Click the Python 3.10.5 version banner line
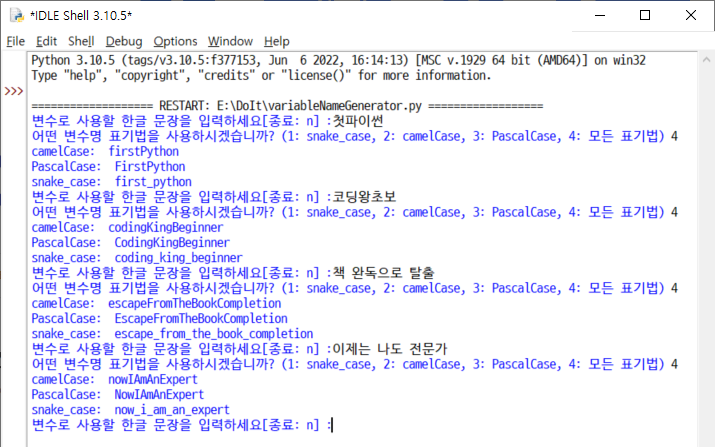Screen dimensions: 715x447 coord(338,60)
